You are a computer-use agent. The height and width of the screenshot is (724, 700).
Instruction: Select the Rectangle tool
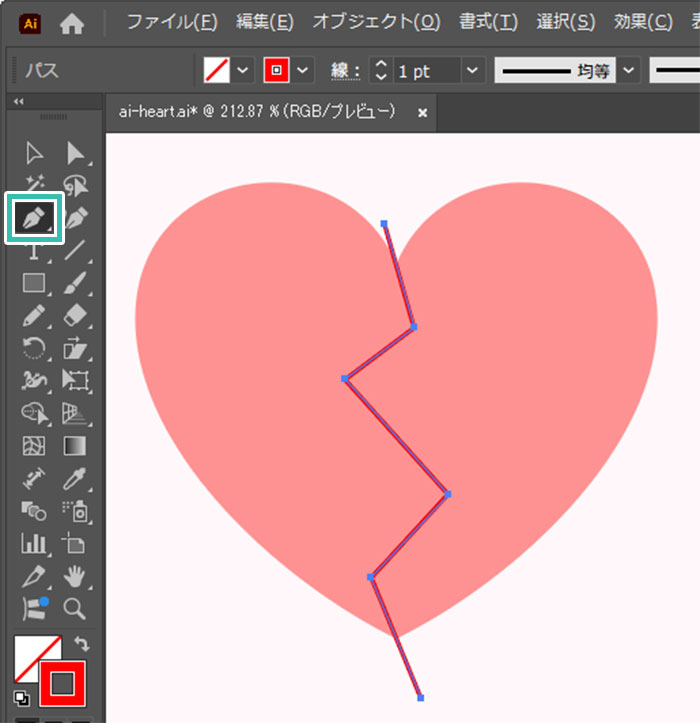[35, 283]
